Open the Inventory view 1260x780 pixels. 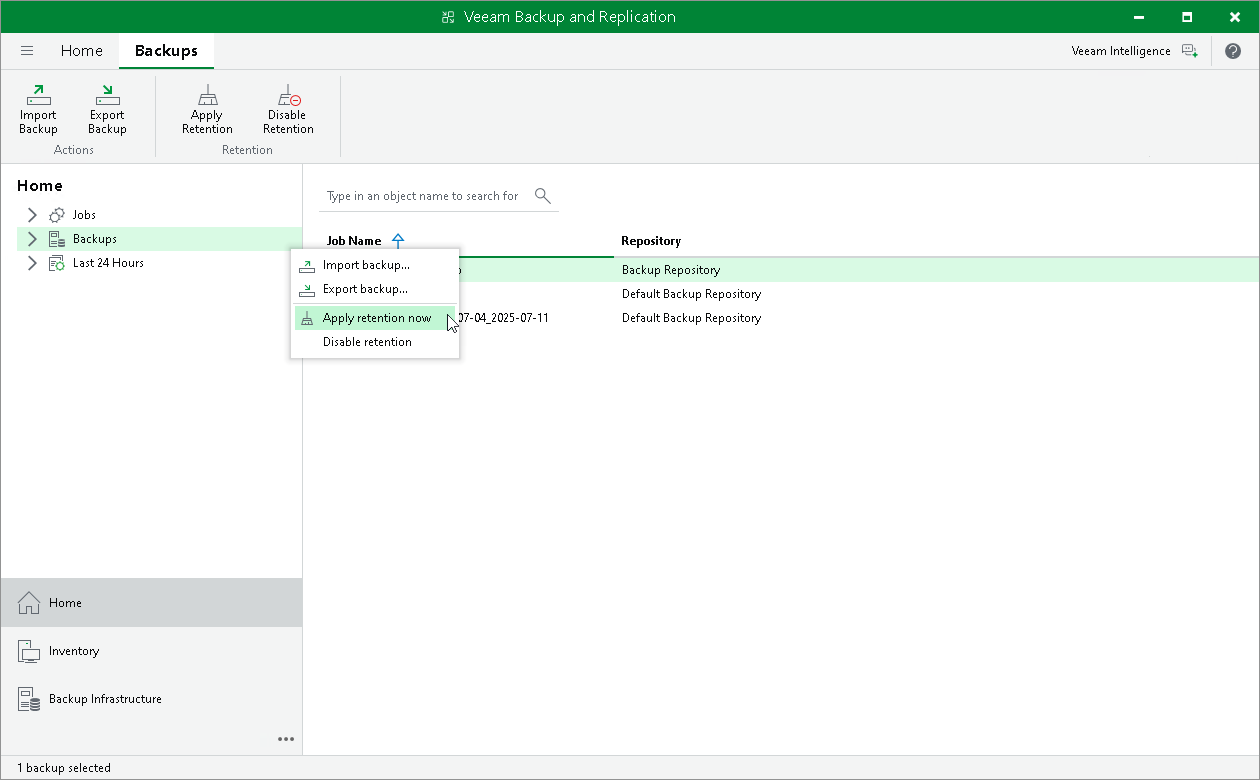tap(151, 651)
